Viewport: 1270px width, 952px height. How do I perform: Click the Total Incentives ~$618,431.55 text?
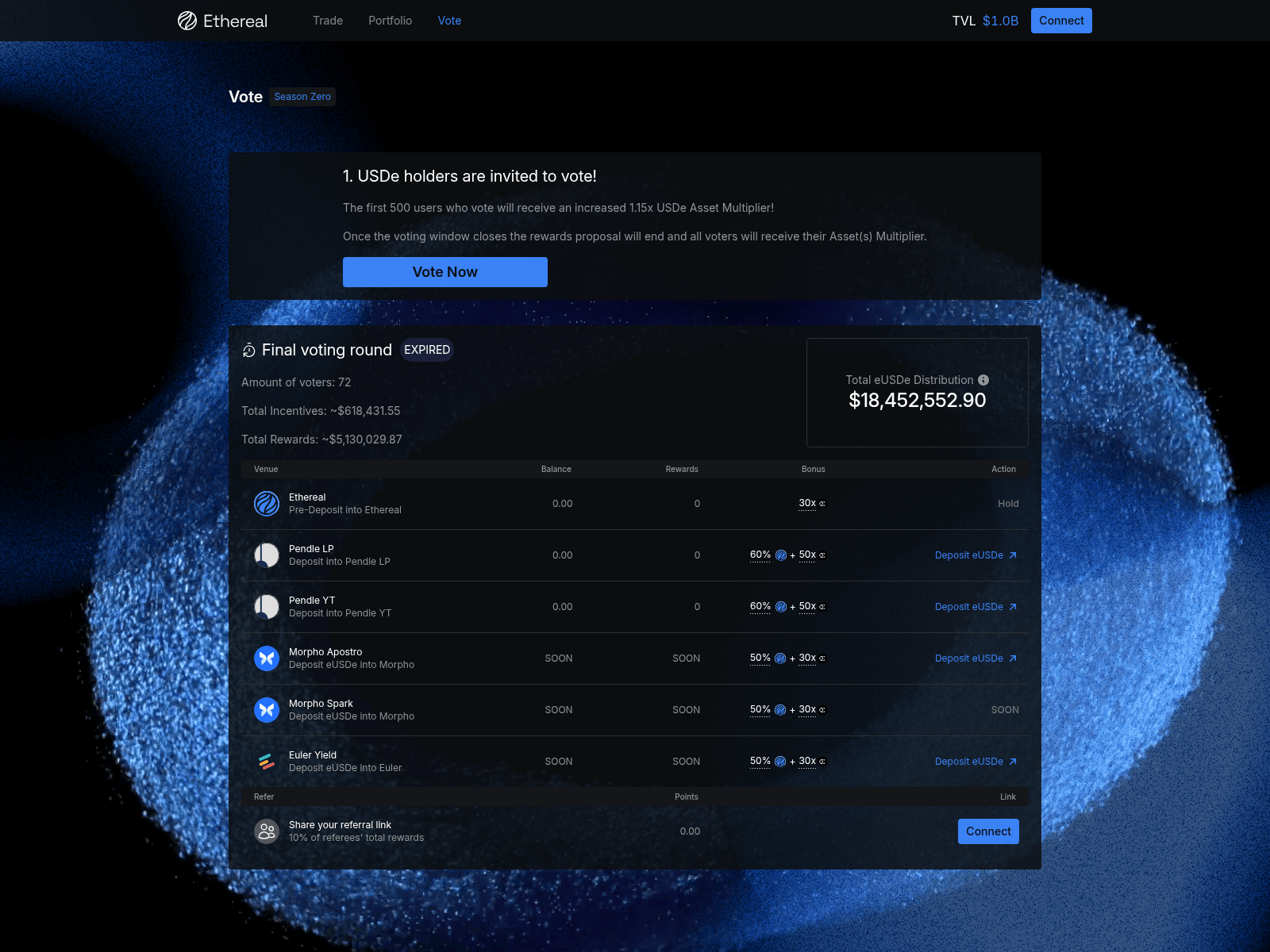[321, 411]
